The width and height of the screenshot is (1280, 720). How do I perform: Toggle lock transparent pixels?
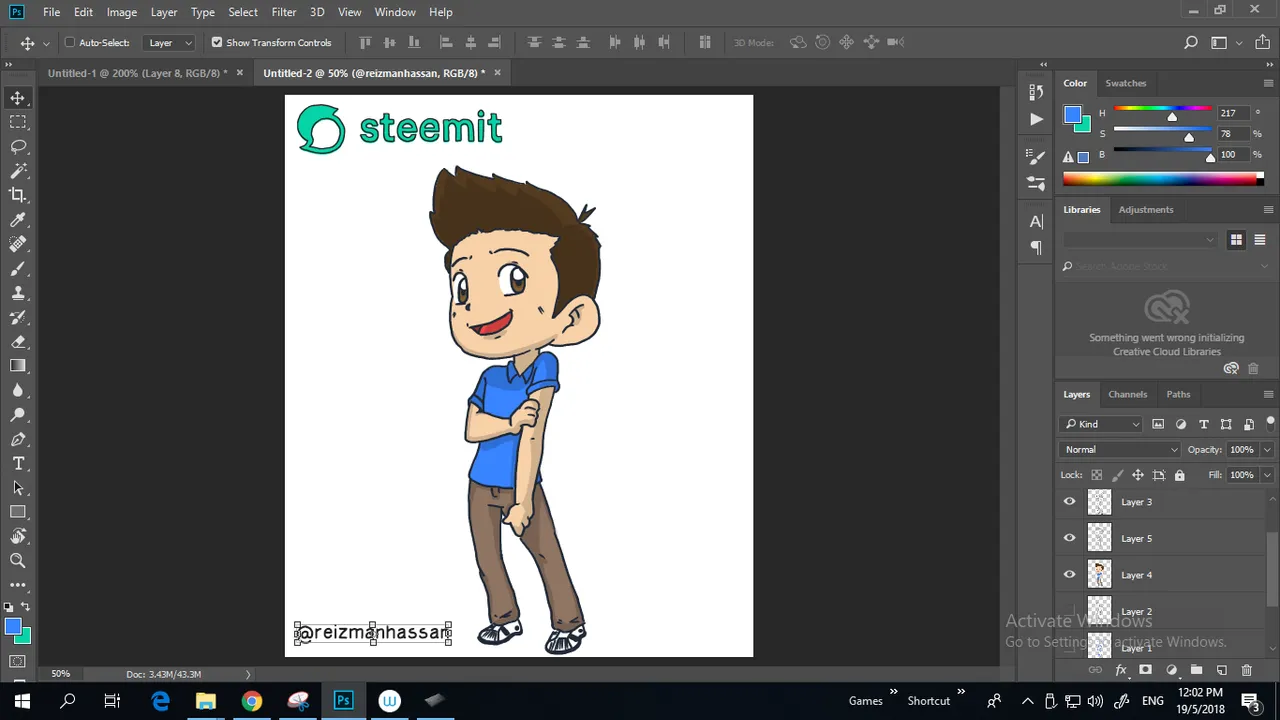(1097, 475)
